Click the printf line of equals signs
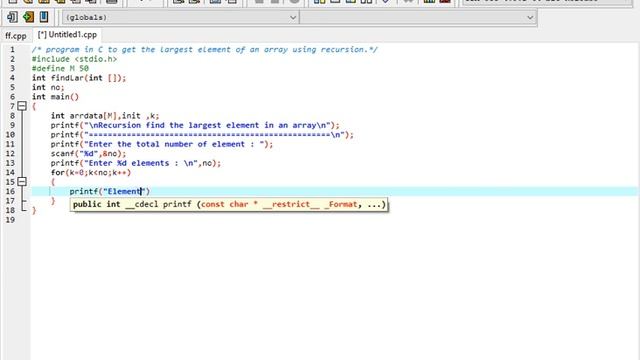 (202, 135)
